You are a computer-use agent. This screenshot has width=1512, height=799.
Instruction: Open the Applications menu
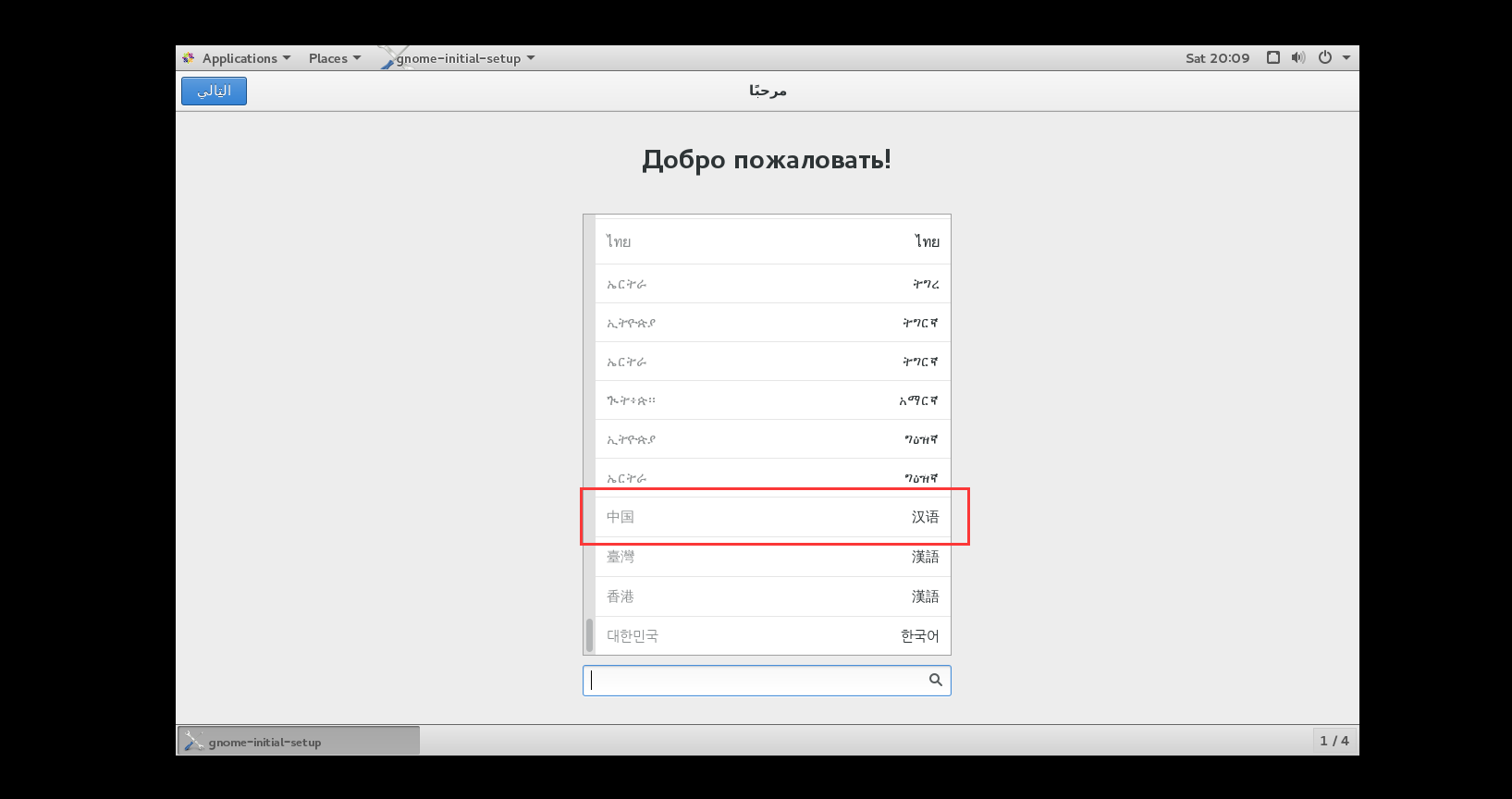pos(237,58)
